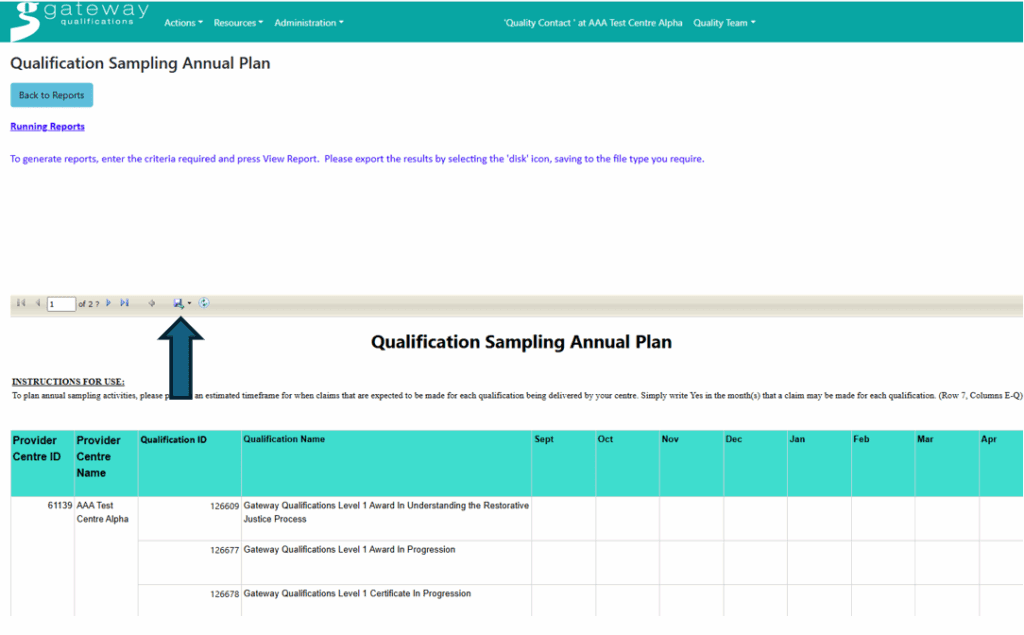Open the Administration menu

[308, 23]
